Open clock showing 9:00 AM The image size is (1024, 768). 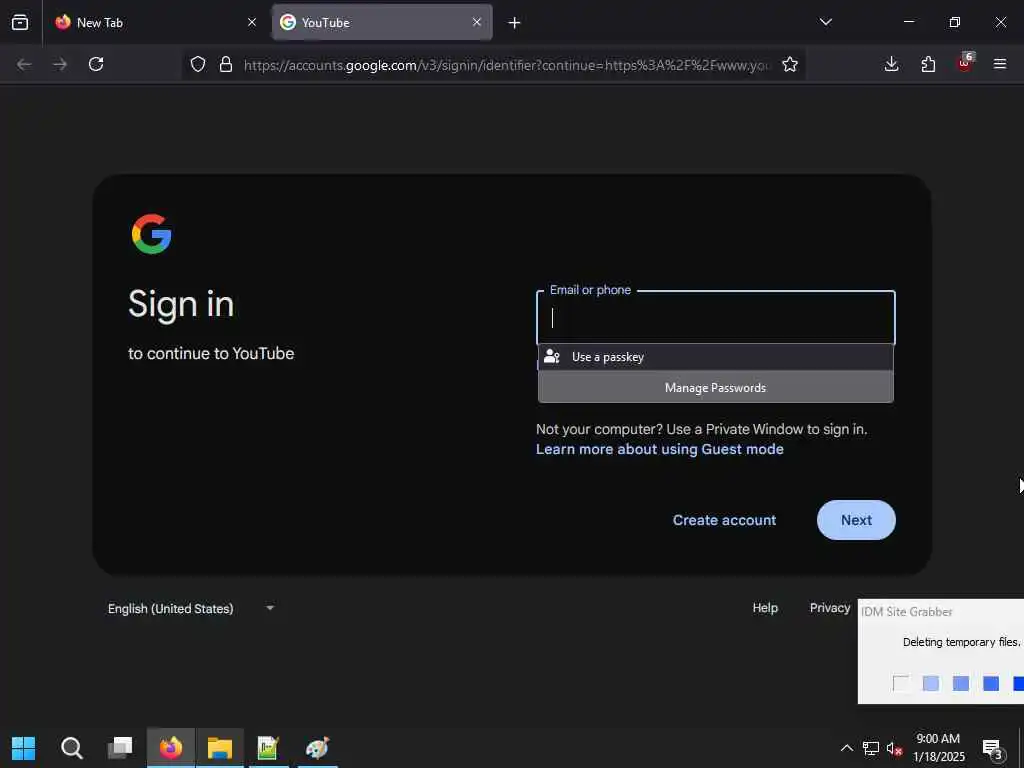click(x=938, y=748)
